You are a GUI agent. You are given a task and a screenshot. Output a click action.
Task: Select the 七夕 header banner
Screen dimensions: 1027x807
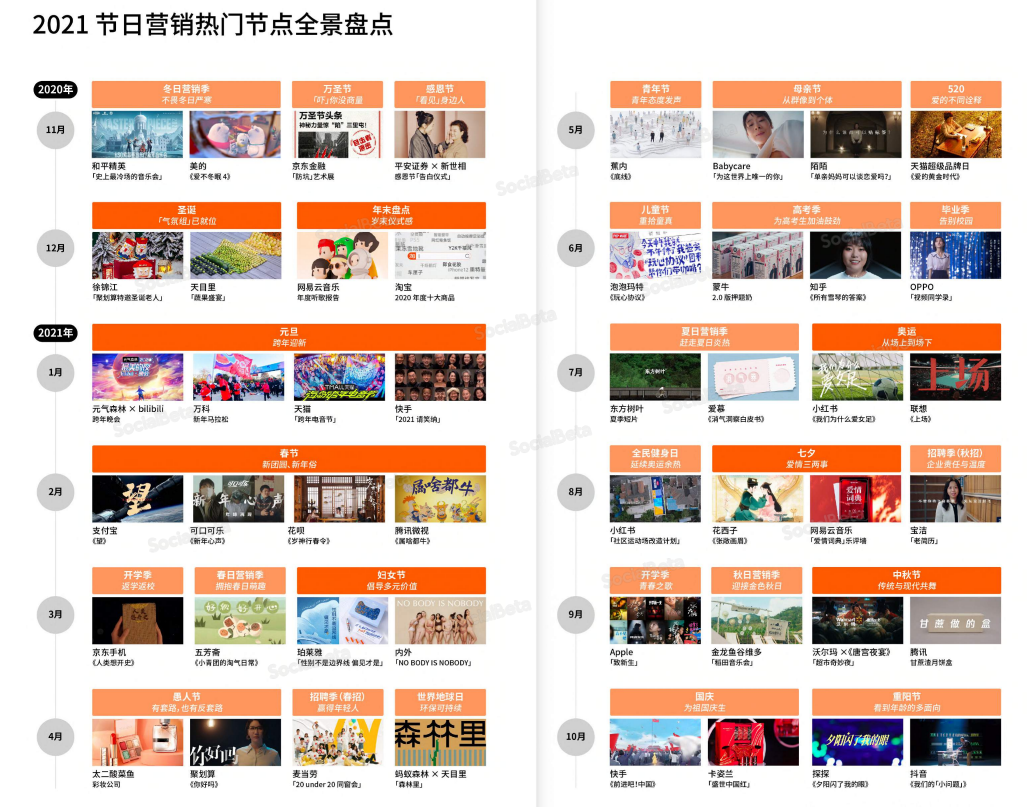tap(807, 459)
